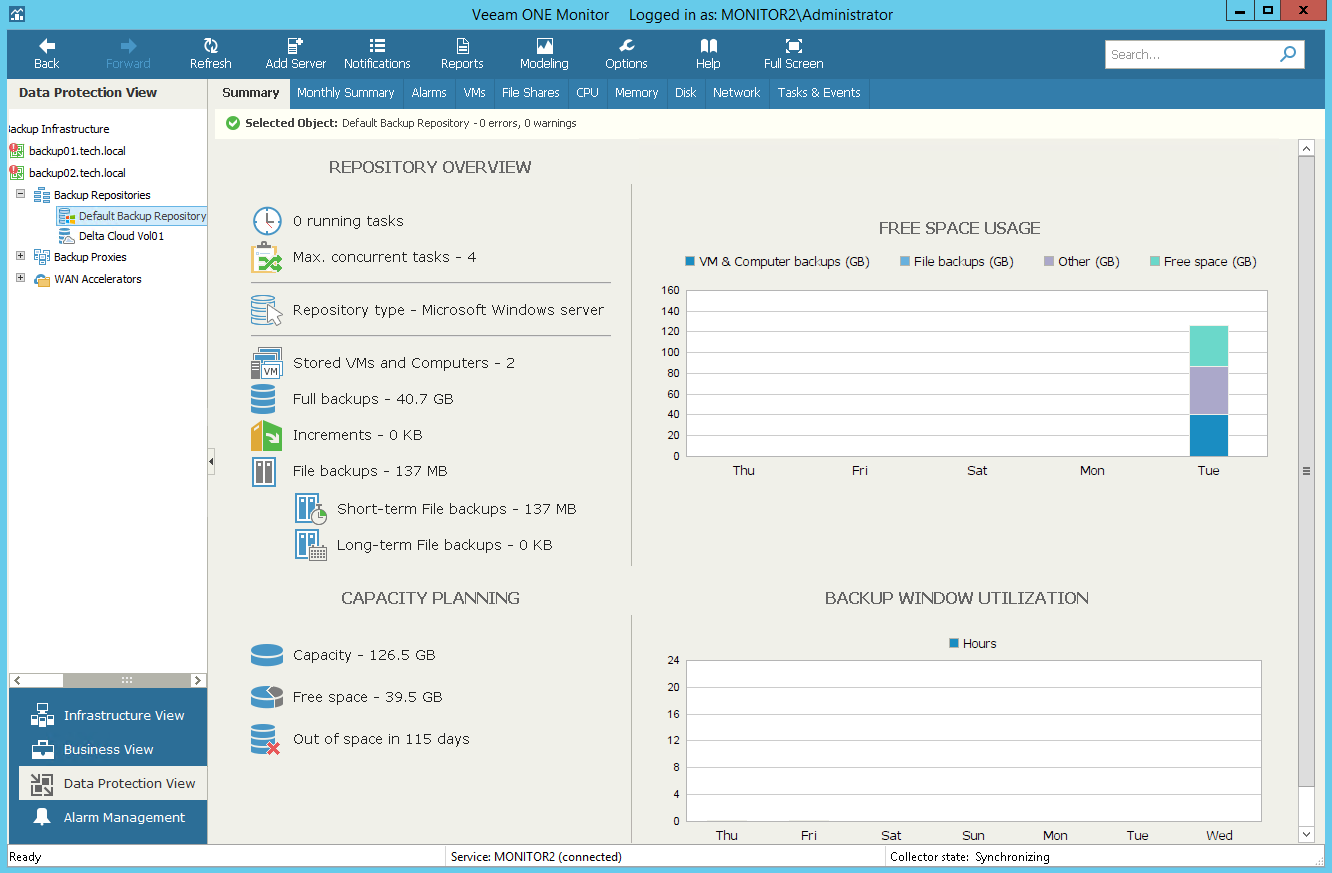
Task: Click the File backups legend swatch
Action: click(905, 261)
